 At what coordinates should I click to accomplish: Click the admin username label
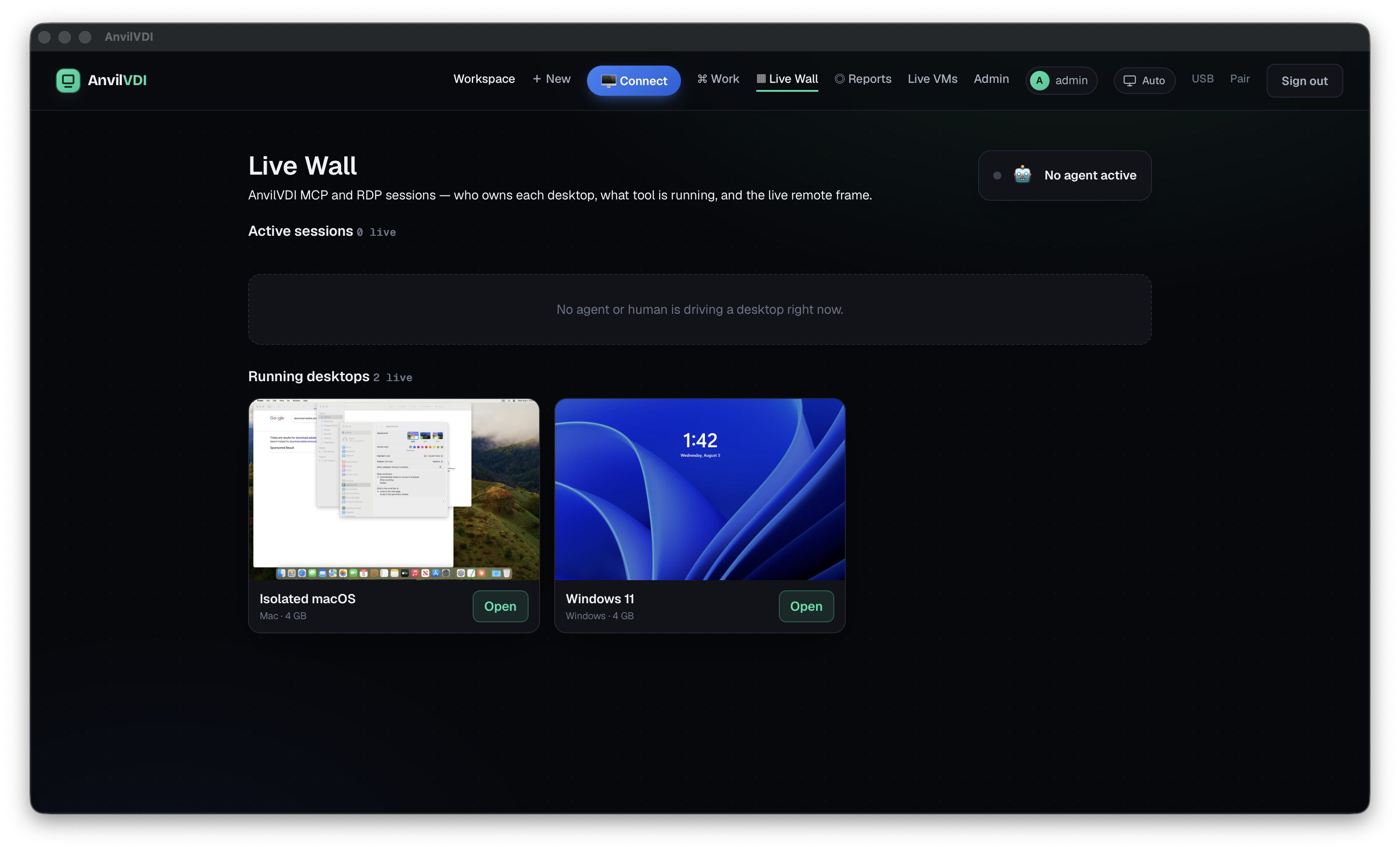coord(1071,81)
